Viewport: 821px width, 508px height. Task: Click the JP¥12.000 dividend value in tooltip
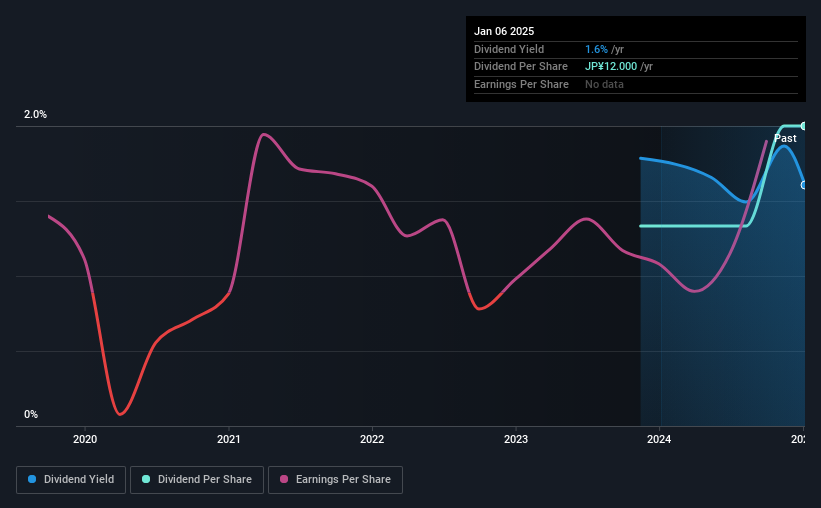click(x=611, y=67)
